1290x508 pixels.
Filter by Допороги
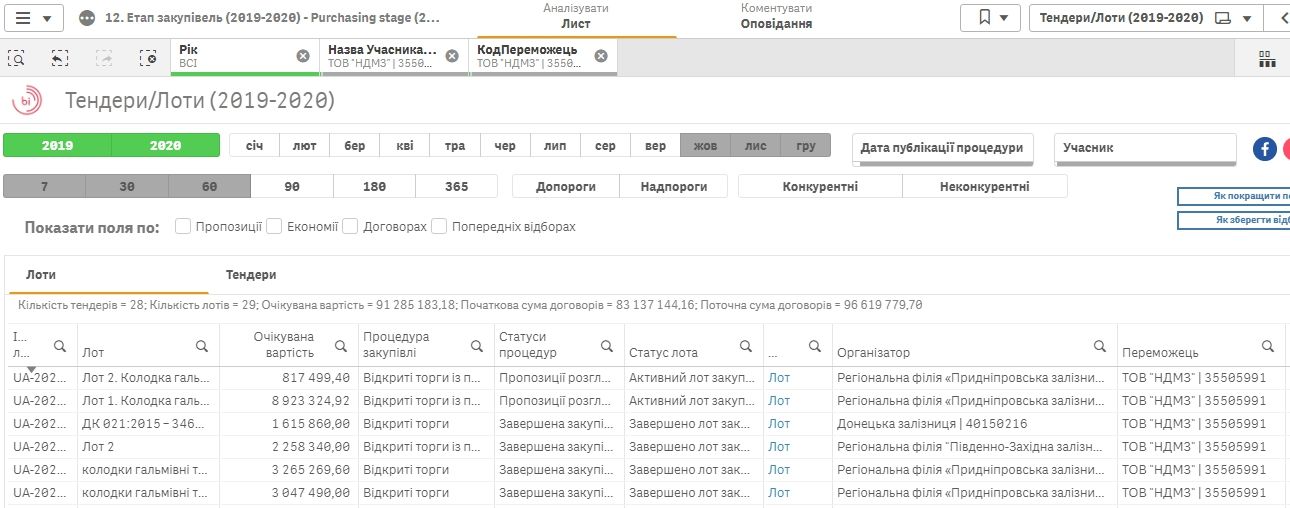click(566, 186)
